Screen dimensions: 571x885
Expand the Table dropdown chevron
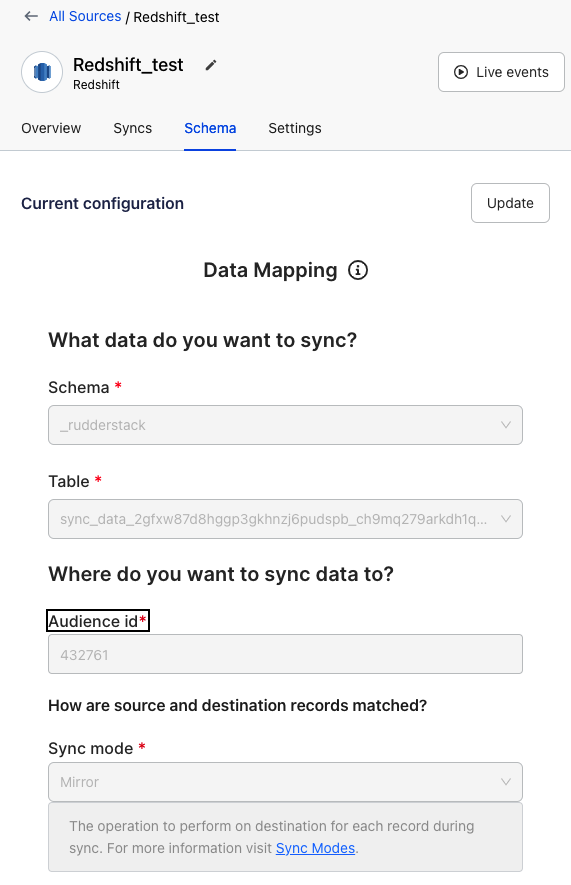point(506,519)
